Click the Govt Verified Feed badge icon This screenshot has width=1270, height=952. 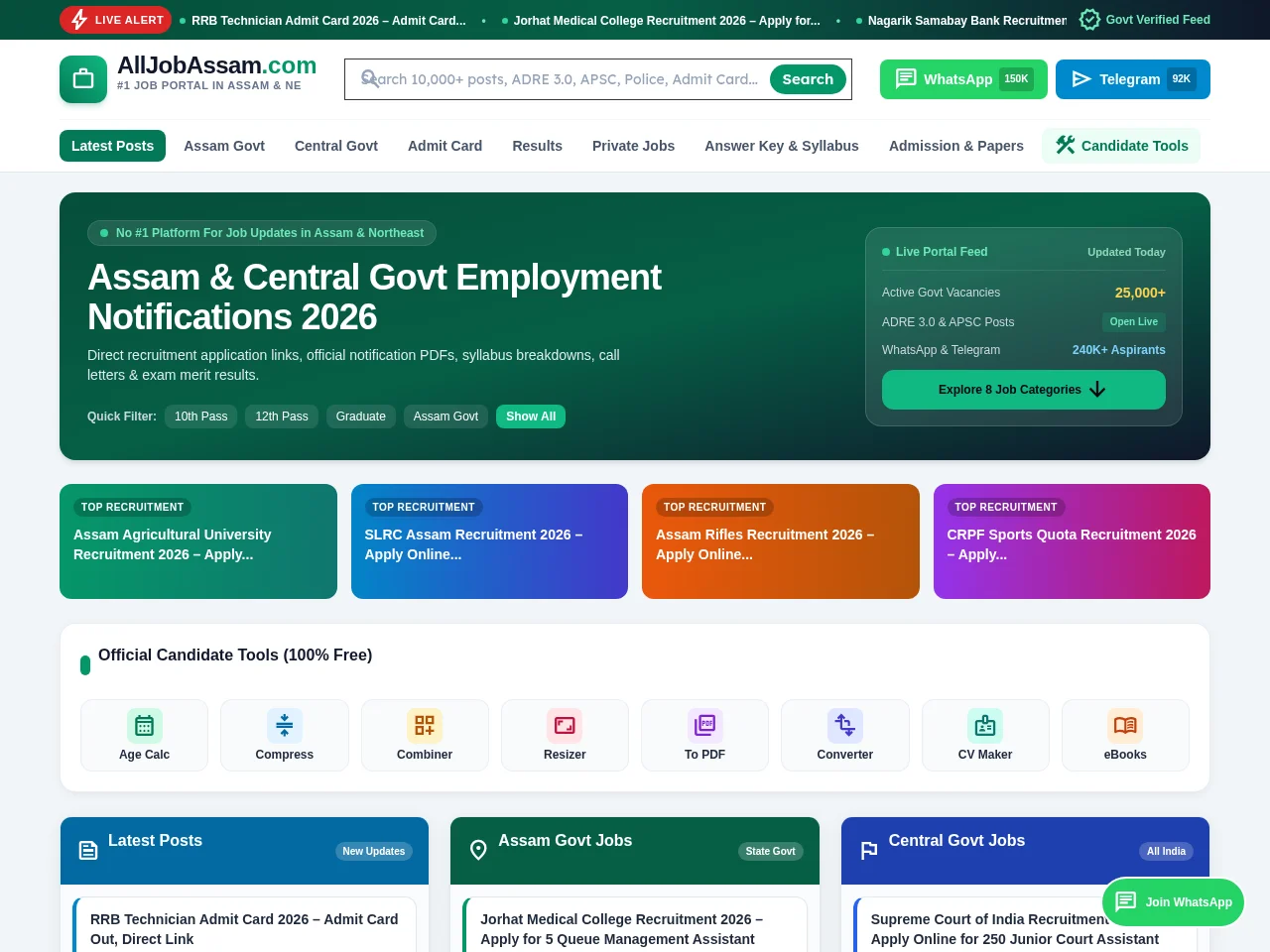[1089, 20]
